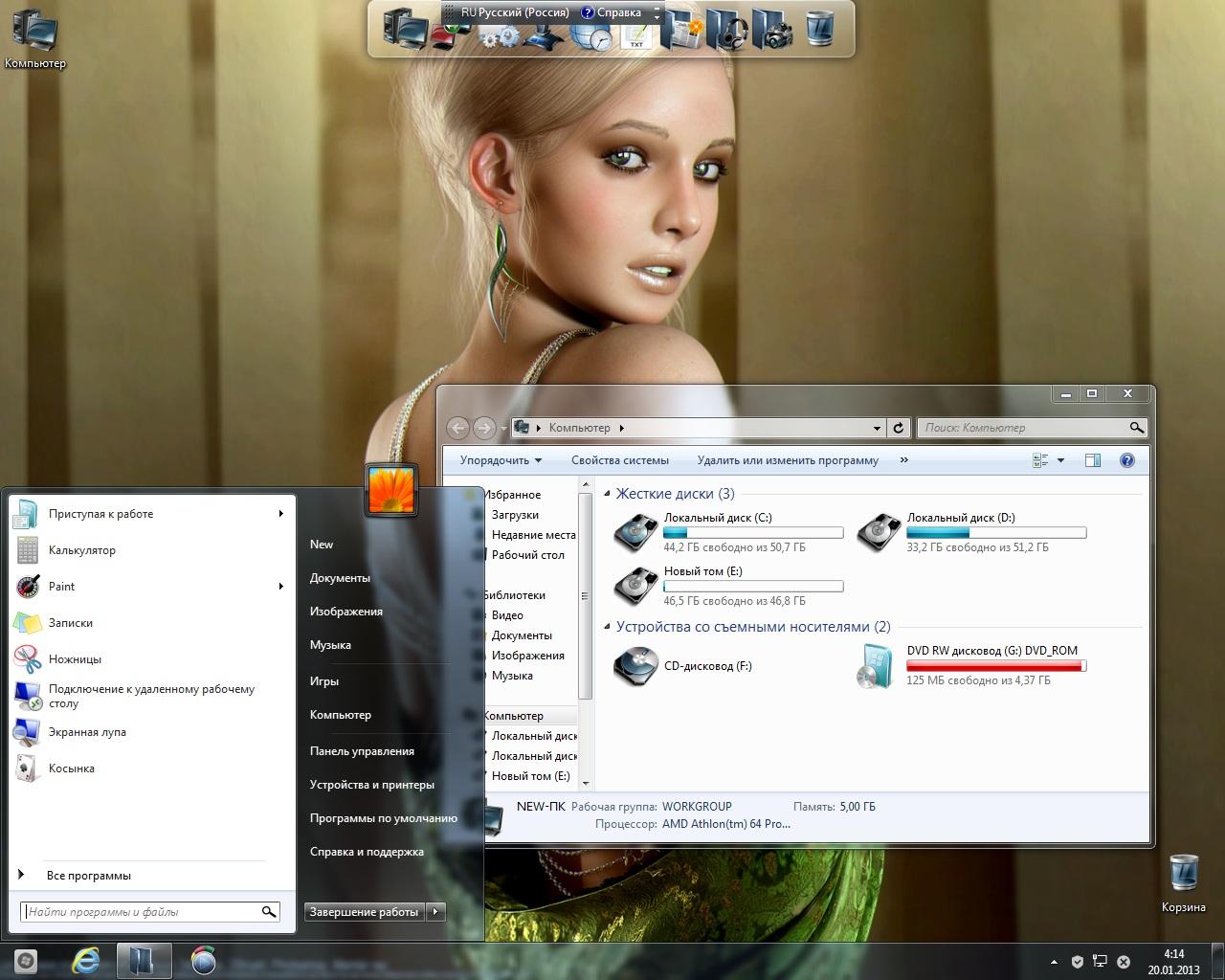Click the Recycle Bin icon in top dock

tap(819, 29)
